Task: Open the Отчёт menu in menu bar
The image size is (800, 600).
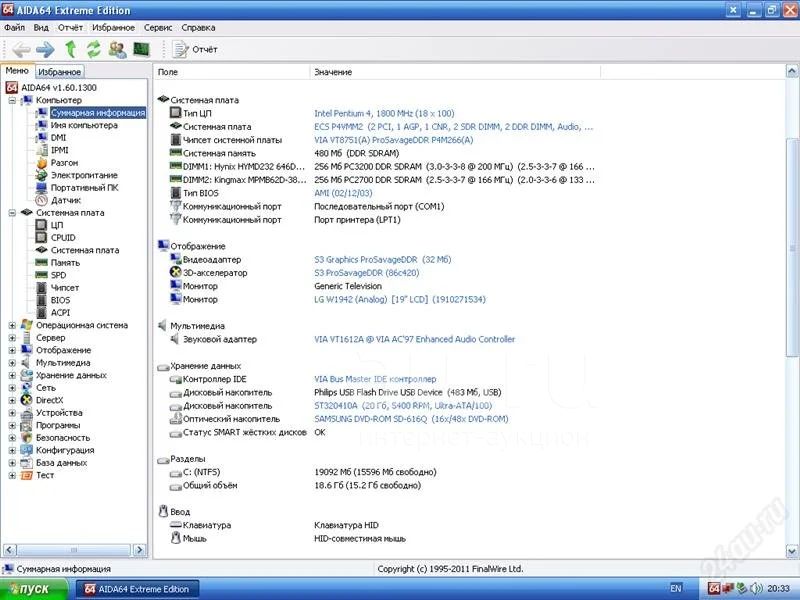Action: point(70,28)
